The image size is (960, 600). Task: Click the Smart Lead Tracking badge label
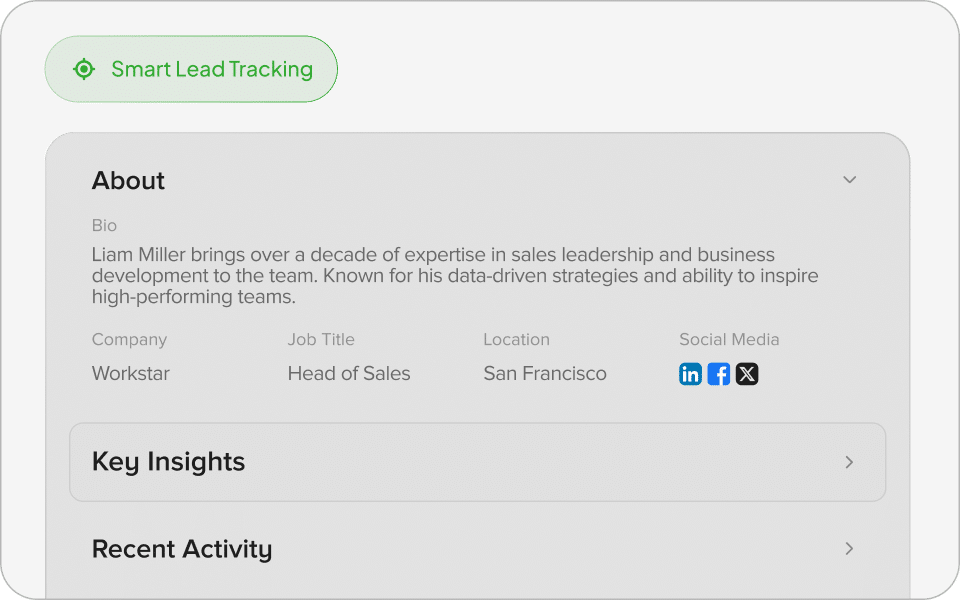[x=212, y=69]
